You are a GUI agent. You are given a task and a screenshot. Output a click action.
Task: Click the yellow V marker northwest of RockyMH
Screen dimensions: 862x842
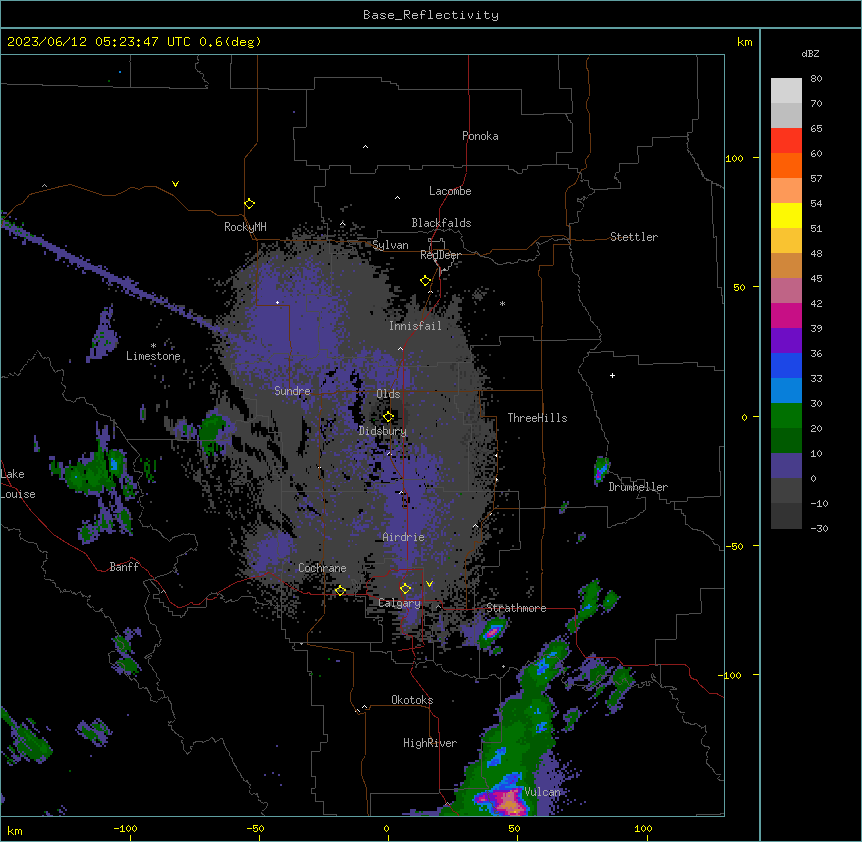175,184
